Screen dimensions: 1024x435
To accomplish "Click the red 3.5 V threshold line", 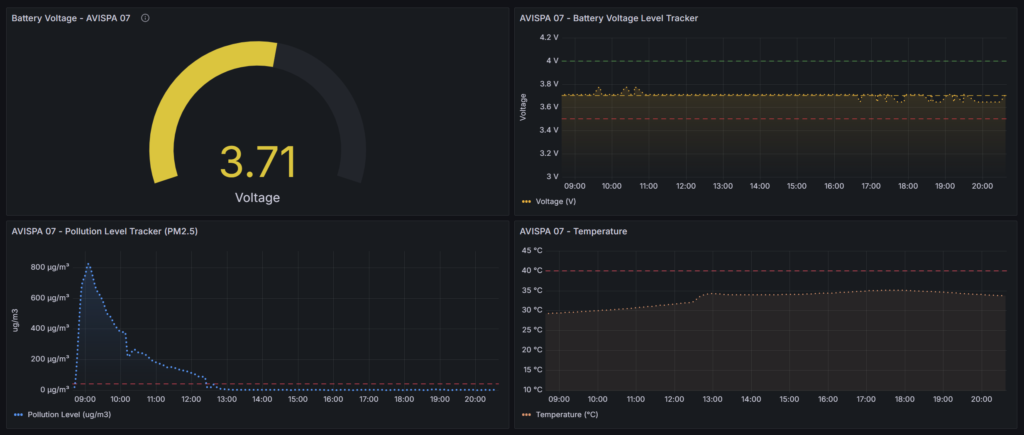I will 780,119.
